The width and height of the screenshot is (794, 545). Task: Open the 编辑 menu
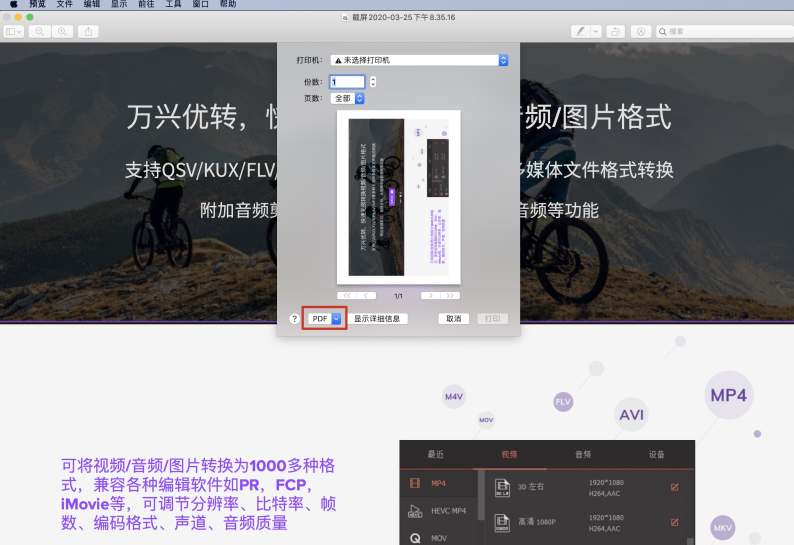pyautogui.click(x=92, y=4)
